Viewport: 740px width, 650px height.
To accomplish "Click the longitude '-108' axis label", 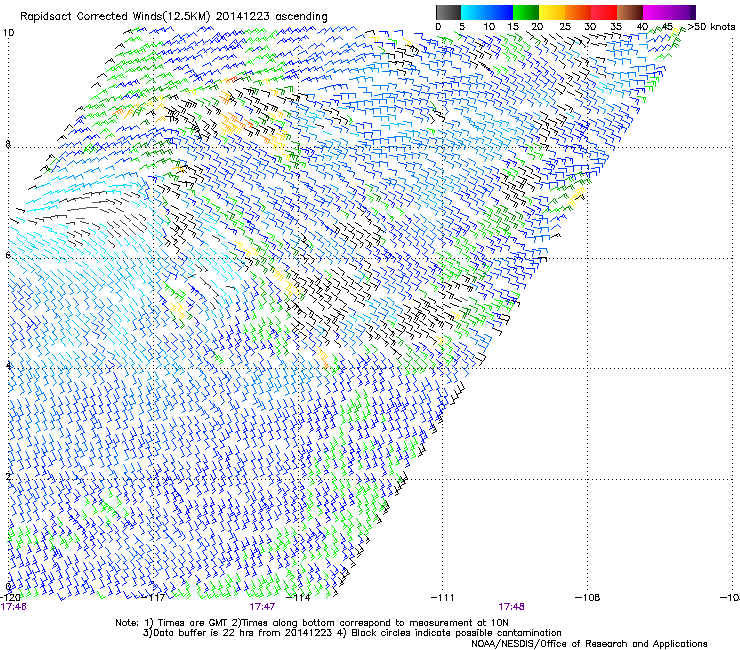I will click(x=588, y=597).
